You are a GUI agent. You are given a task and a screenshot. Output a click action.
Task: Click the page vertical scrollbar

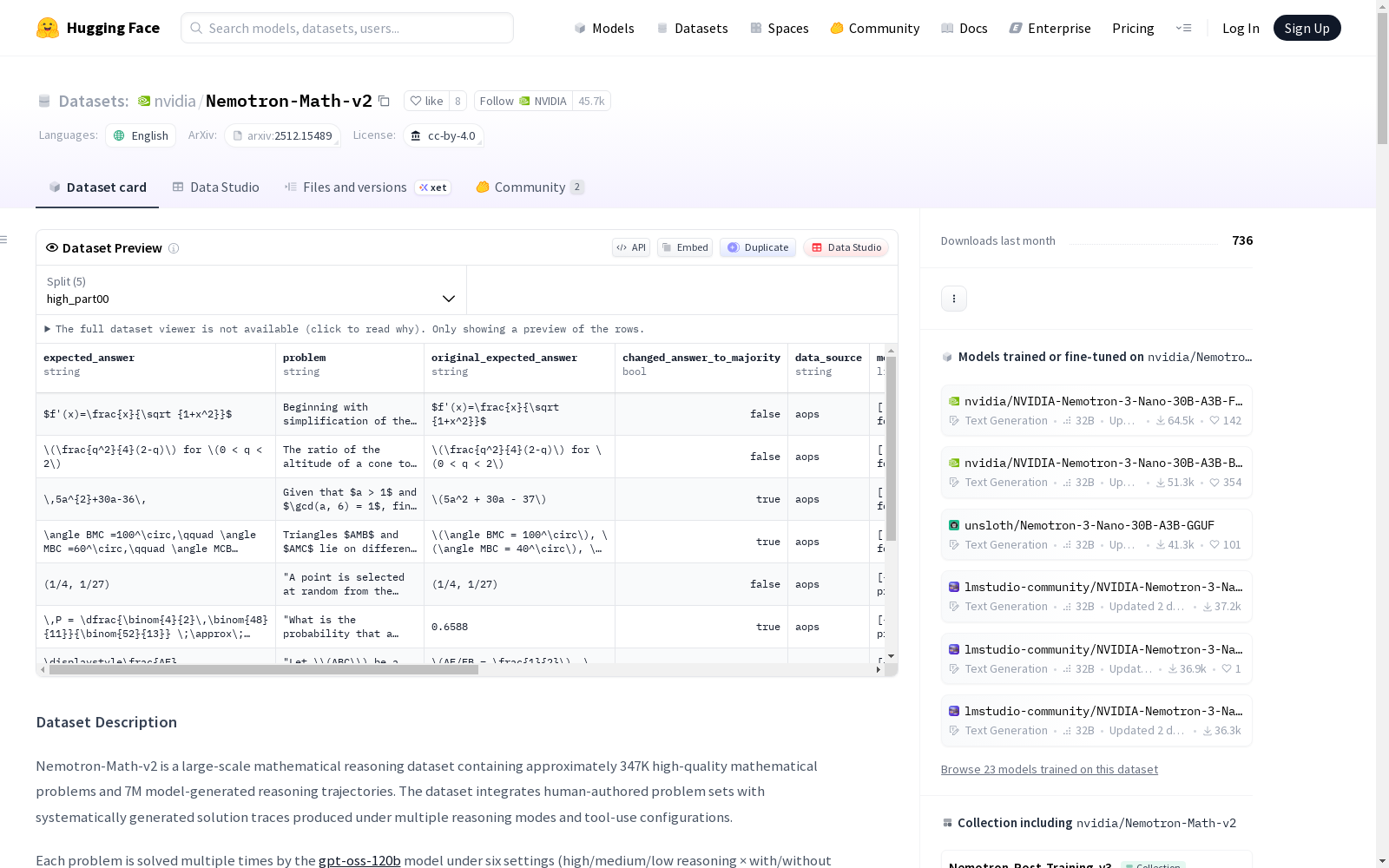click(x=1382, y=78)
